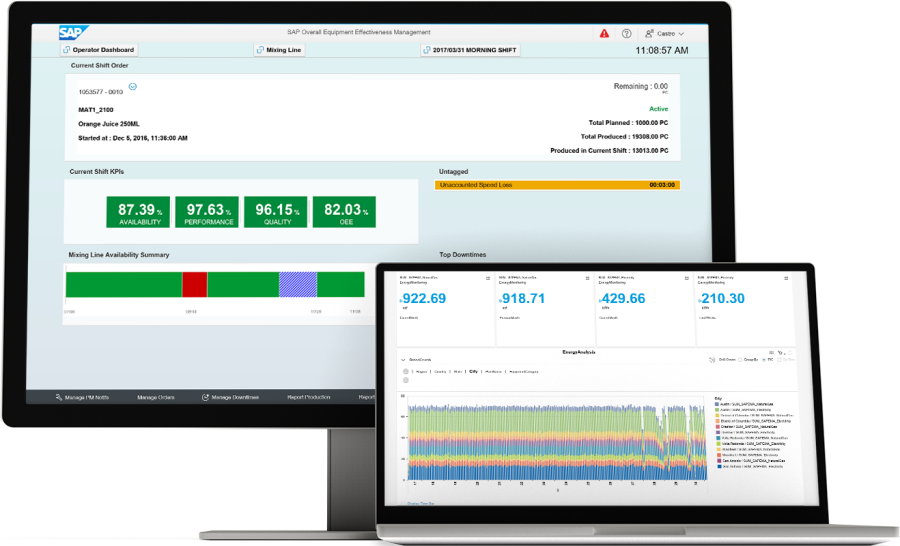Click 'Produced in Current Shift : 13013.00 PC'
The width and height of the screenshot is (900, 546).
coord(609,150)
